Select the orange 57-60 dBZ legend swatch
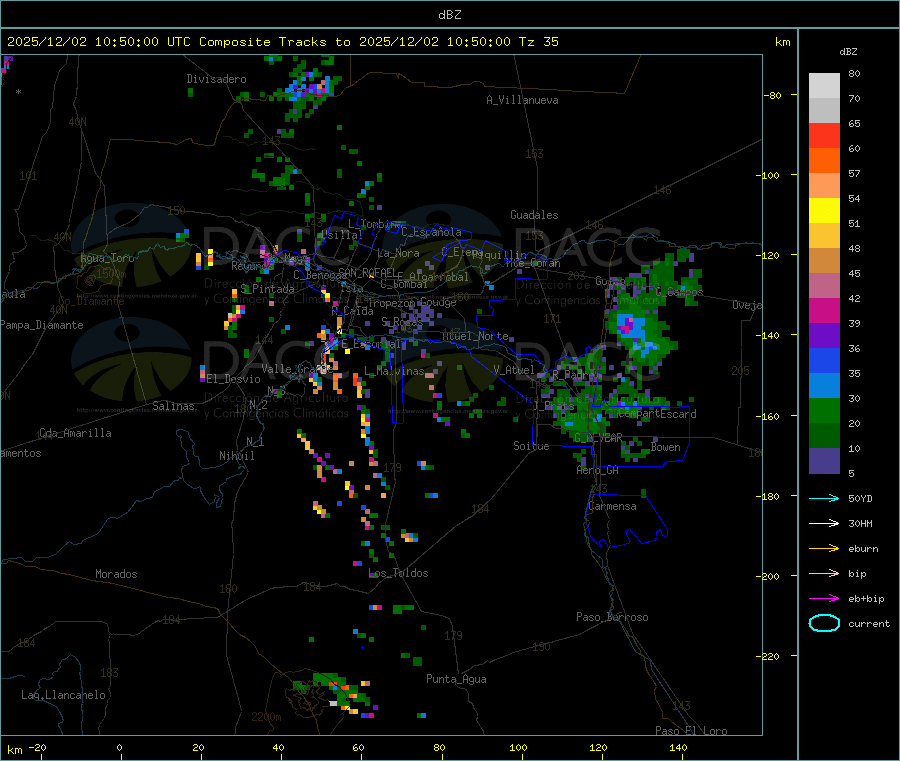This screenshot has height=761, width=900. tap(824, 161)
